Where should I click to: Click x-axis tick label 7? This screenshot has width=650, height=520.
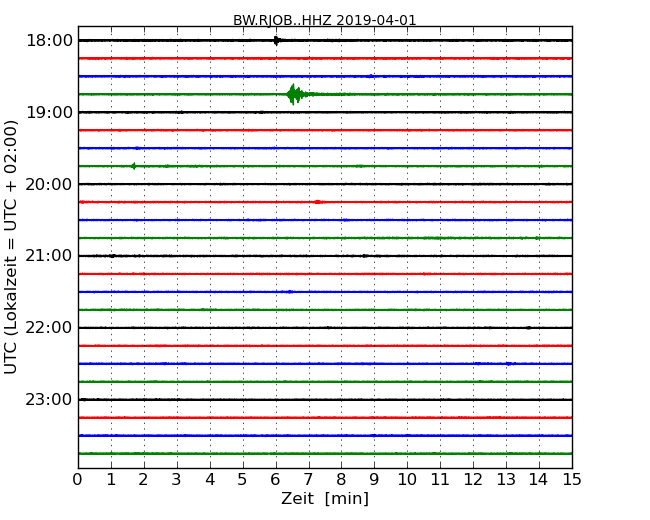point(309,479)
